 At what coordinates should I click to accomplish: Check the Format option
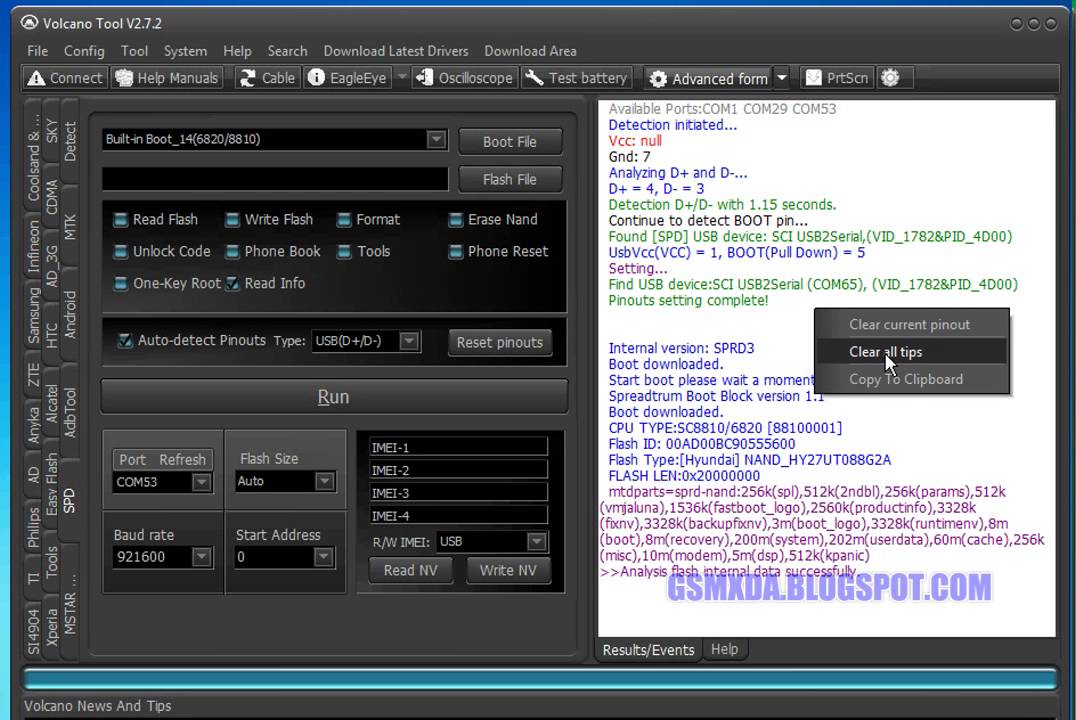344,220
